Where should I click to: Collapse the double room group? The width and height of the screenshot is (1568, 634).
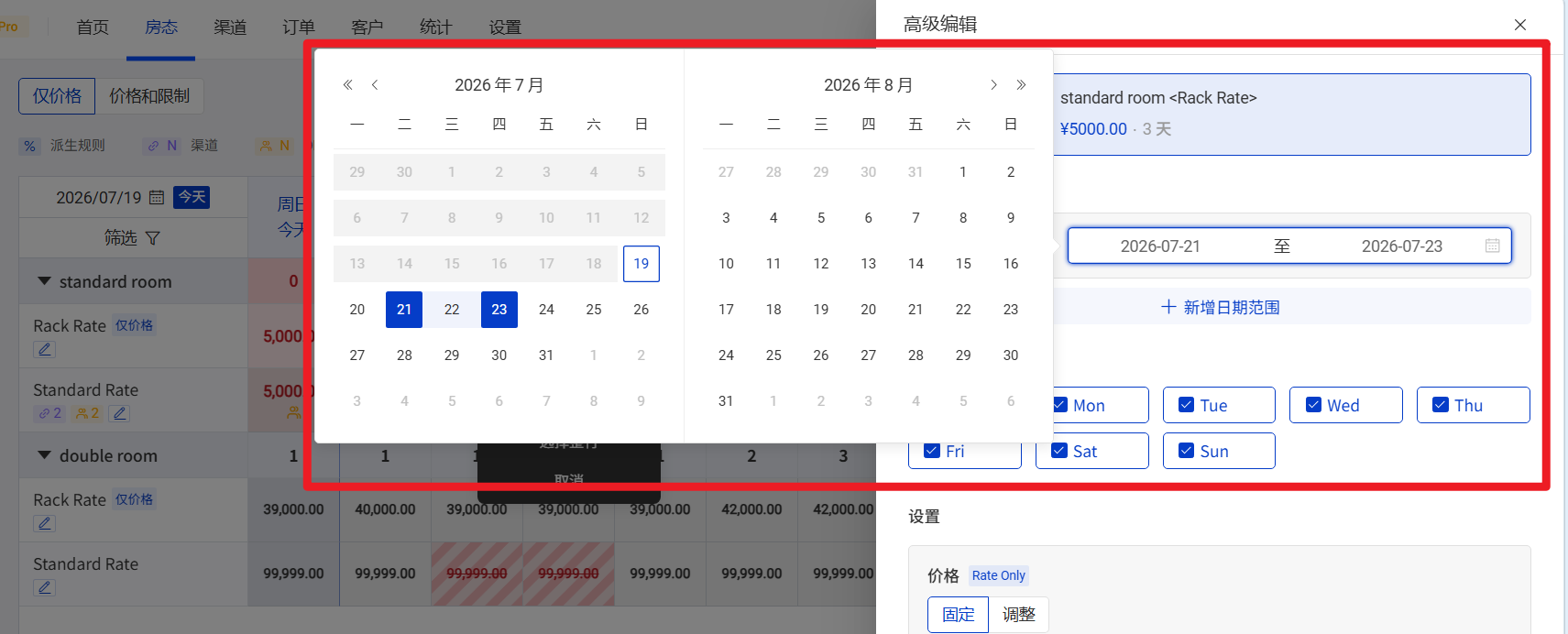(44, 455)
